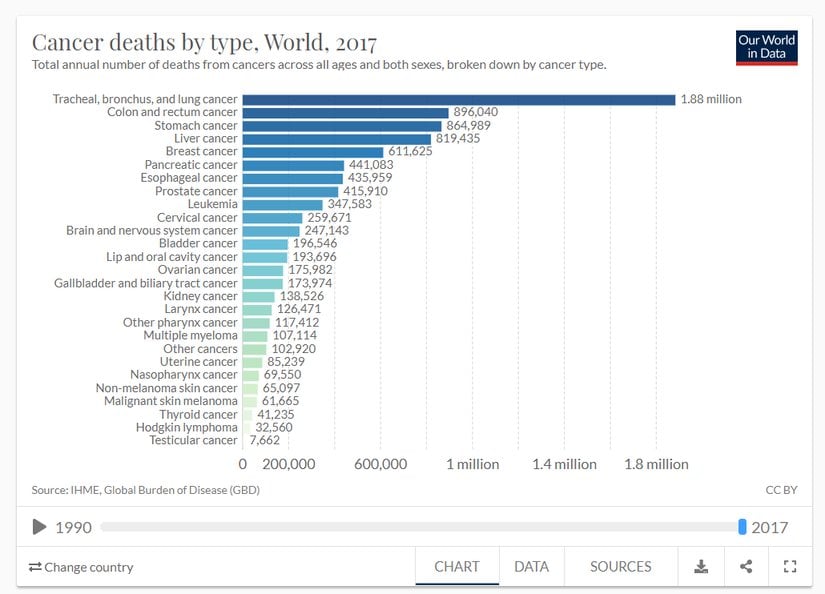The width and height of the screenshot is (825, 594).
Task: Click the Liver cancer bar
Action: coord(336,138)
